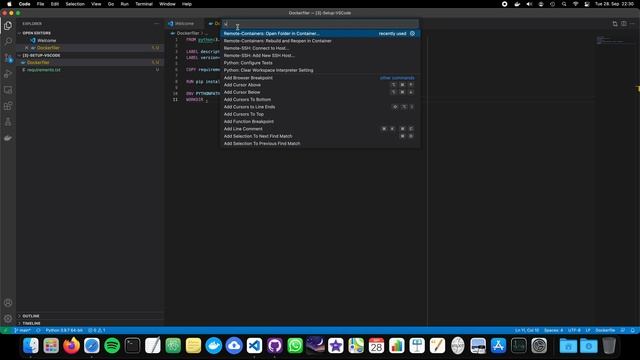Viewport: 640px width, 360px height.
Task: Click the Ln, Col indicator in status bar
Action: (527, 330)
